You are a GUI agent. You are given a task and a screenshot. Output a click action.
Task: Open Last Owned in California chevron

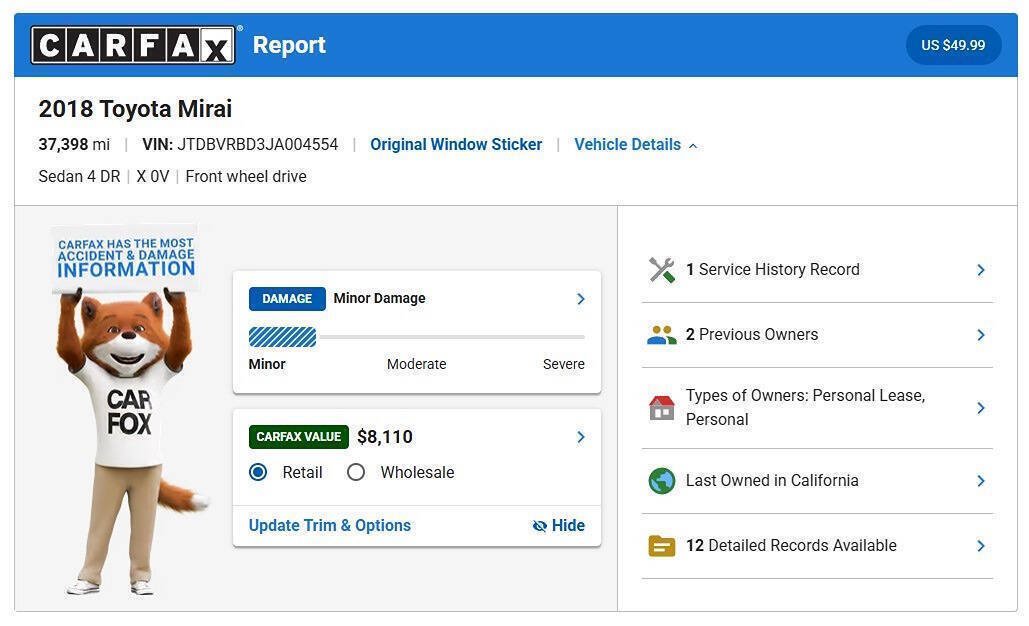pos(980,481)
